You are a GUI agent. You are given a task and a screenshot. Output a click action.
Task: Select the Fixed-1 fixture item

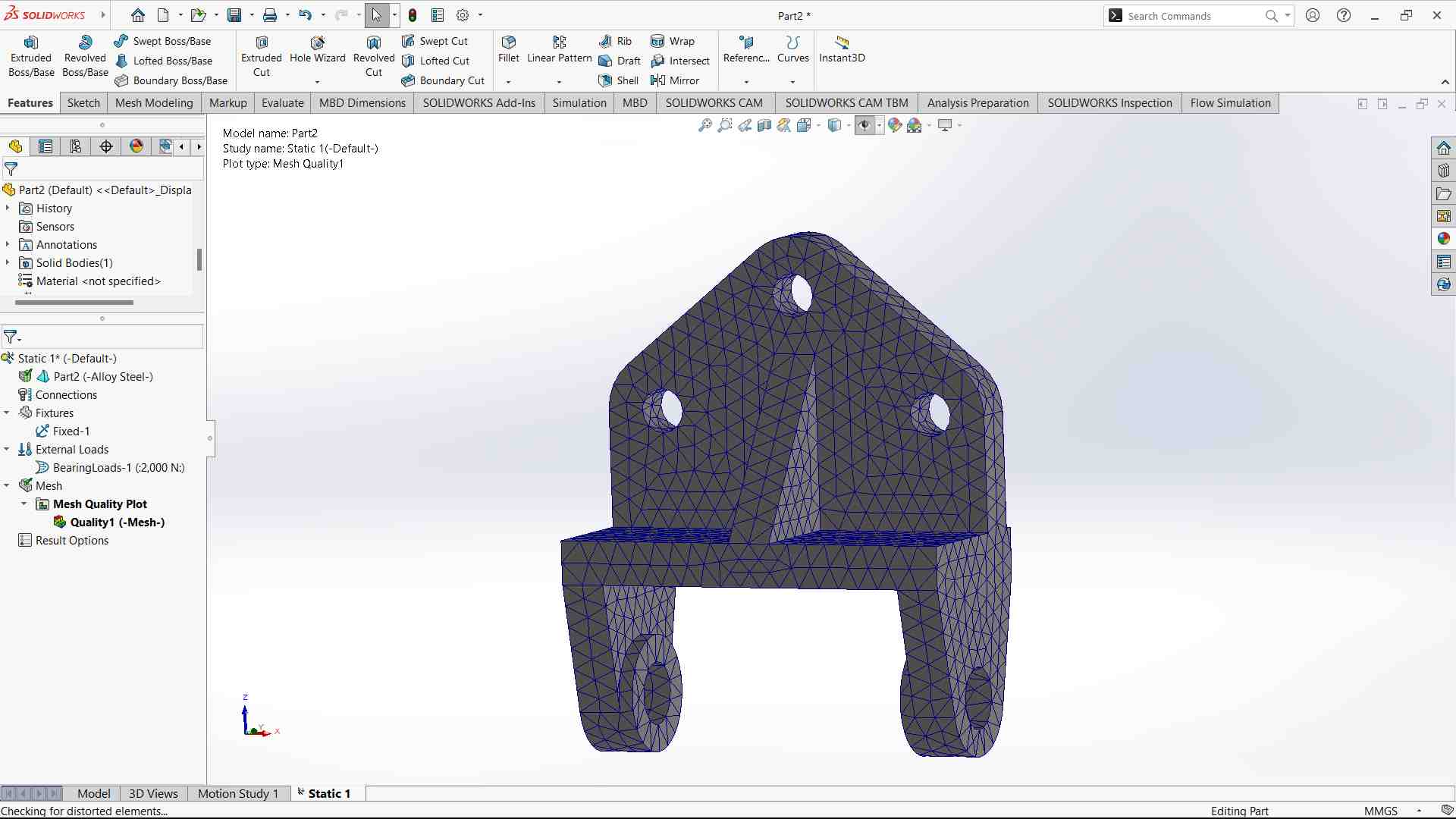(x=71, y=431)
